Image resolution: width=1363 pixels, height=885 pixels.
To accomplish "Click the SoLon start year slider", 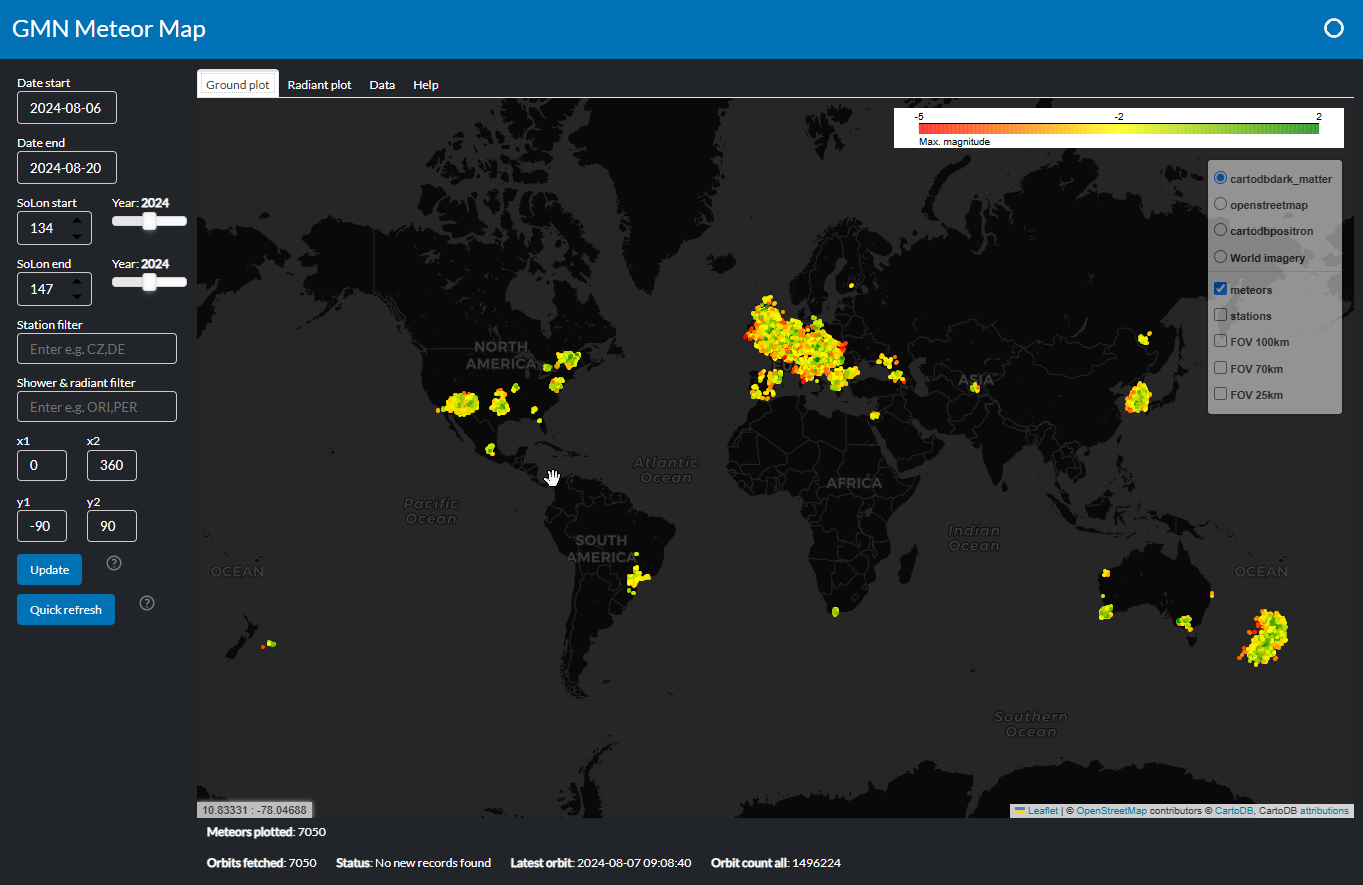I will 149,222.
